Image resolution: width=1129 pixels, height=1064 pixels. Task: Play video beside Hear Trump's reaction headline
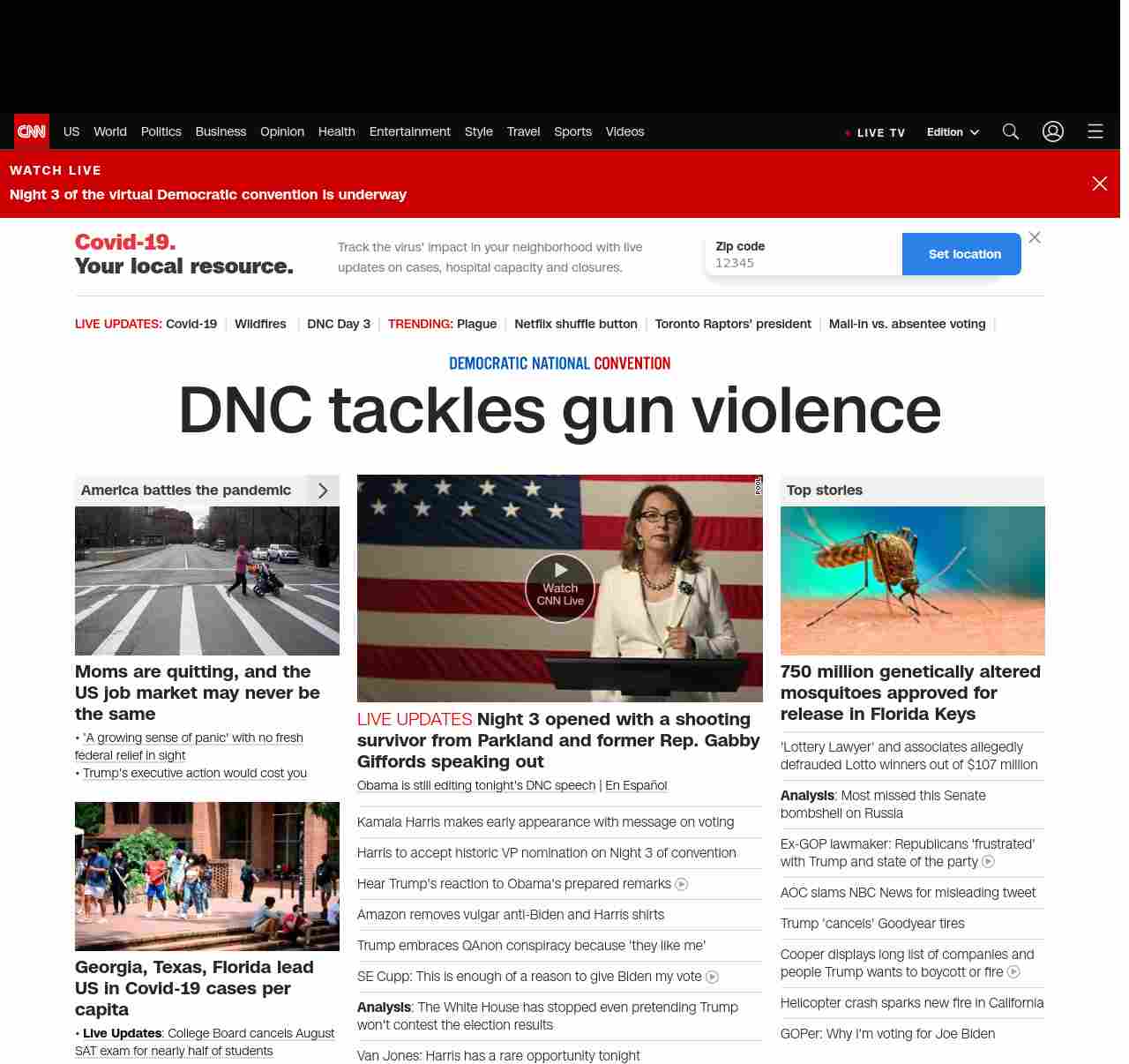[682, 884]
